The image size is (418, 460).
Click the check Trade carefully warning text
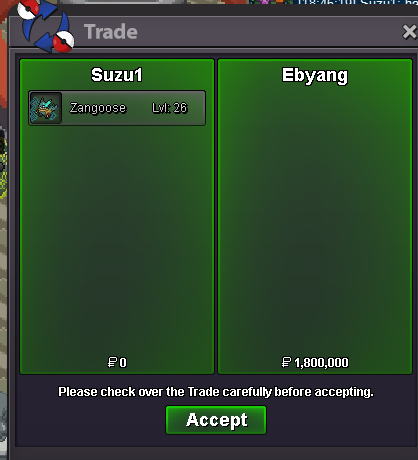tap(216, 392)
